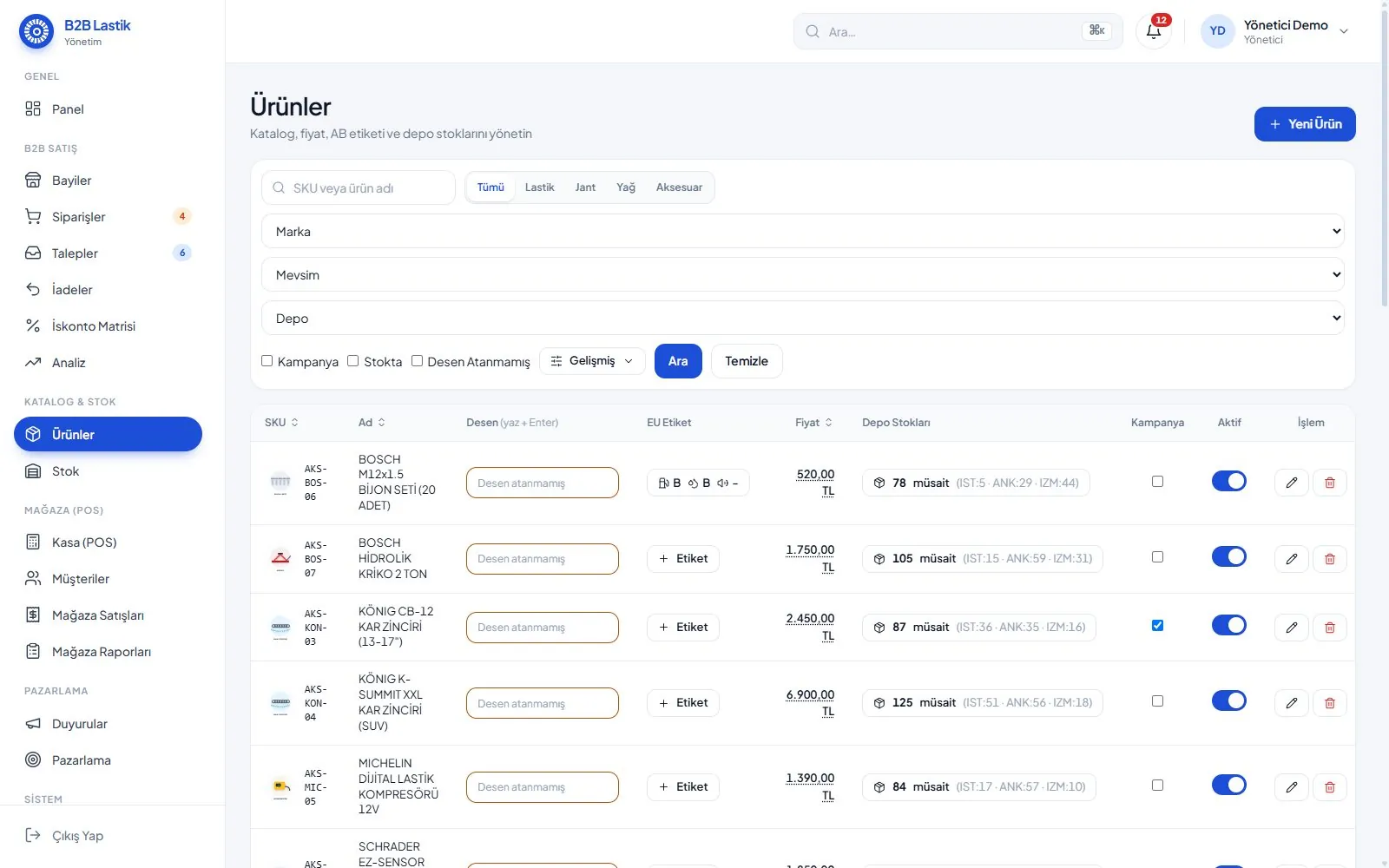Open the Mevsim dropdown

point(803,274)
